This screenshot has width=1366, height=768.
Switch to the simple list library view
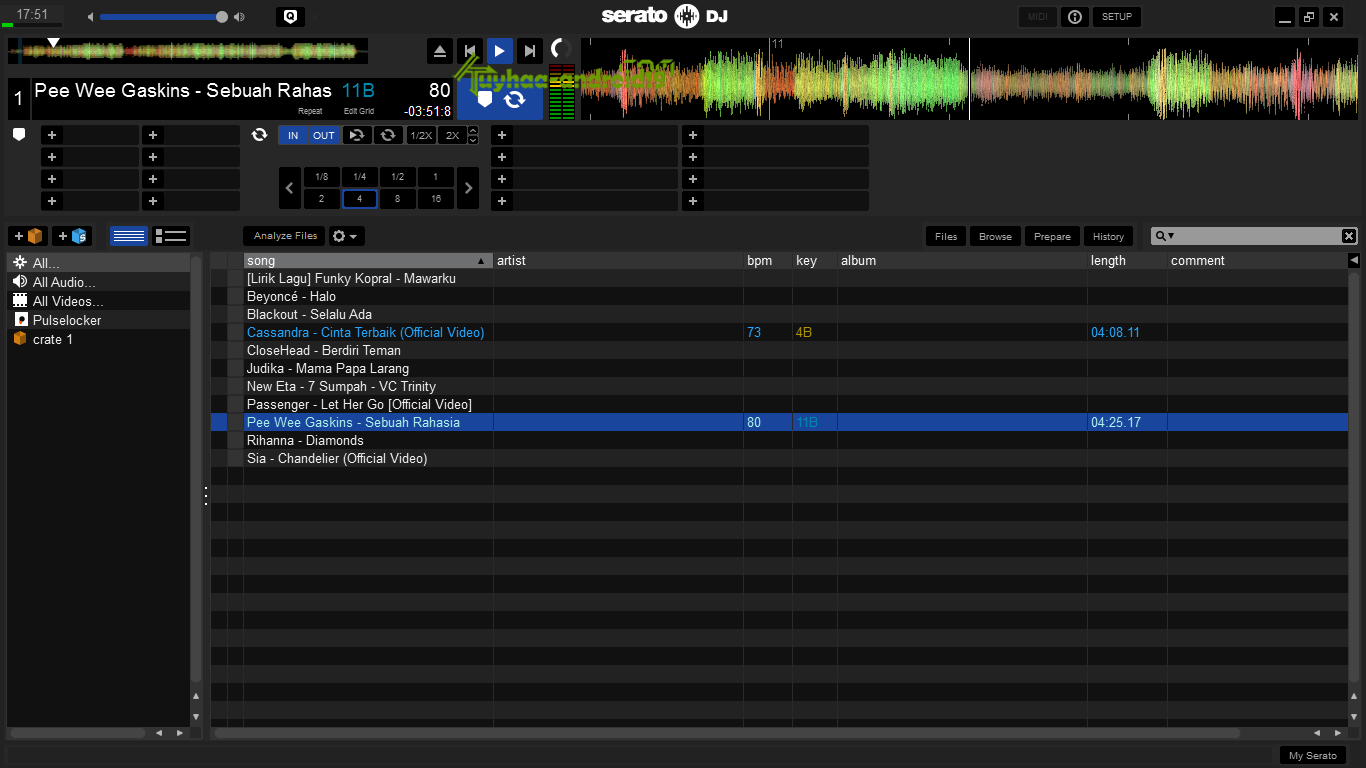pyautogui.click(x=129, y=236)
